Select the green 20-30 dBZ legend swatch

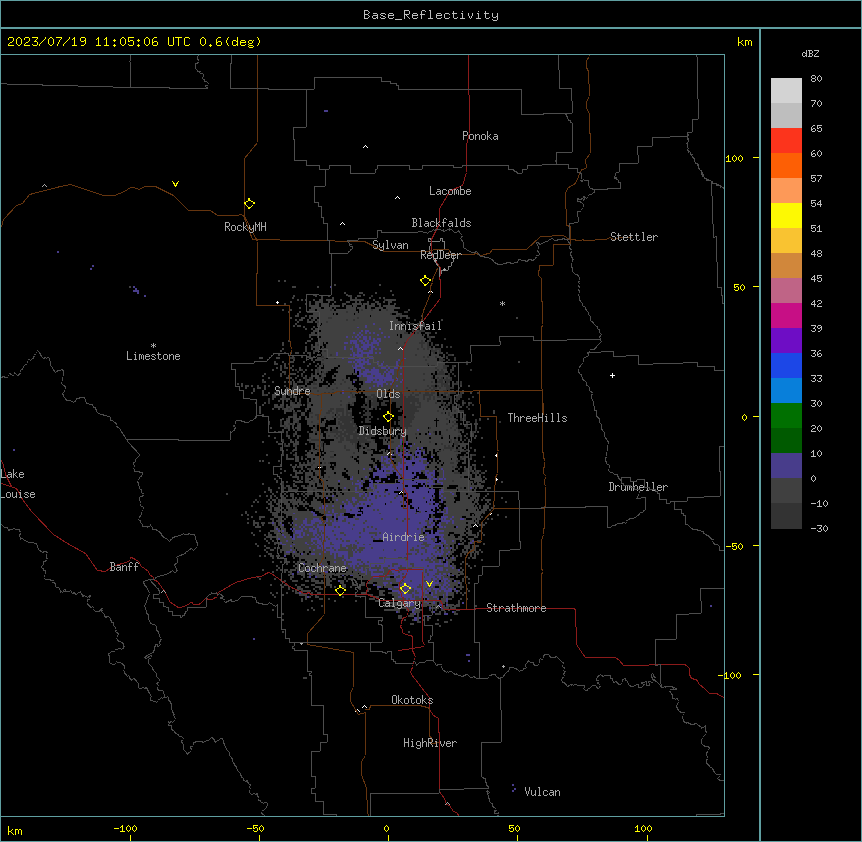[786, 416]
